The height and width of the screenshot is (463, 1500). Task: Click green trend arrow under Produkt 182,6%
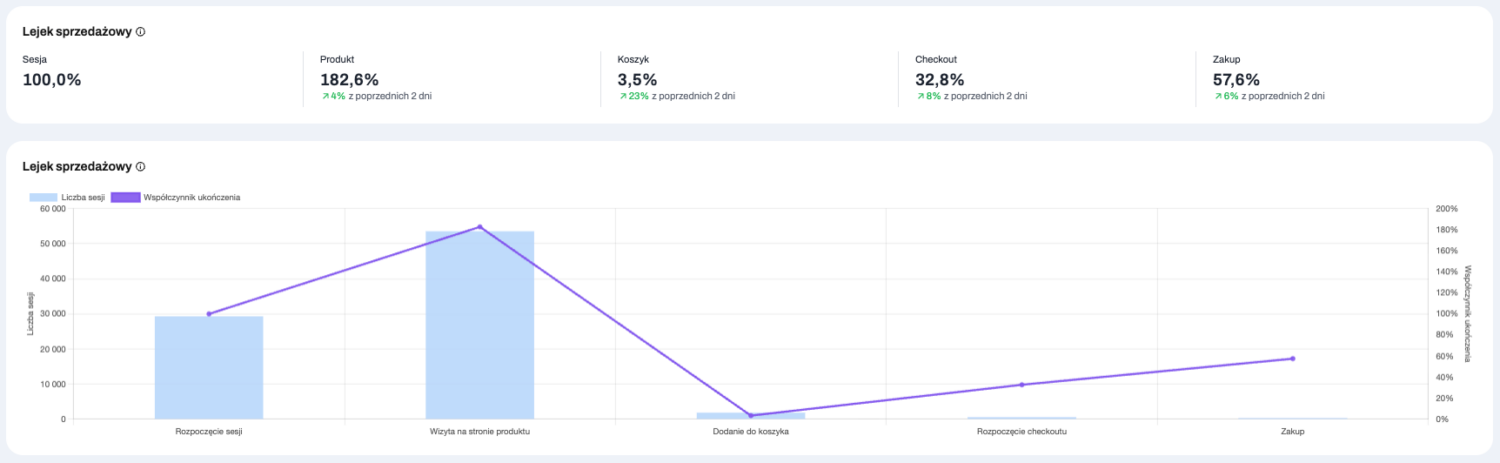[x=325, y=97]
